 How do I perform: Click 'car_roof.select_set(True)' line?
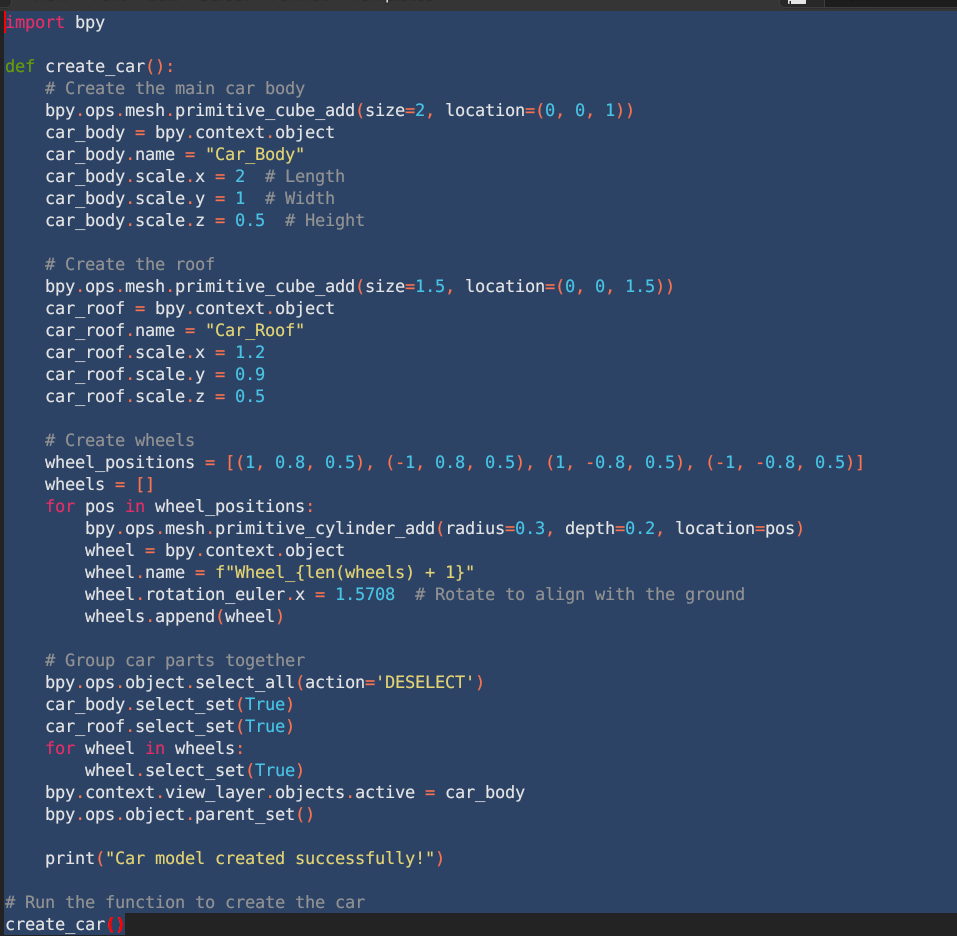[169, 726]
